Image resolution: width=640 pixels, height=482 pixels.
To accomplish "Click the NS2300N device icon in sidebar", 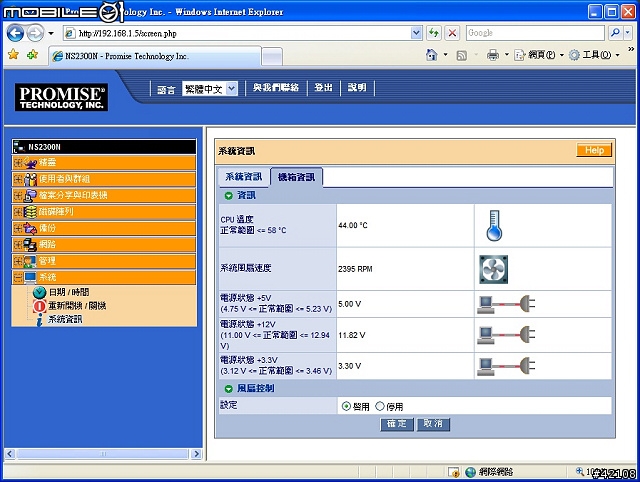I will point(19,147).
